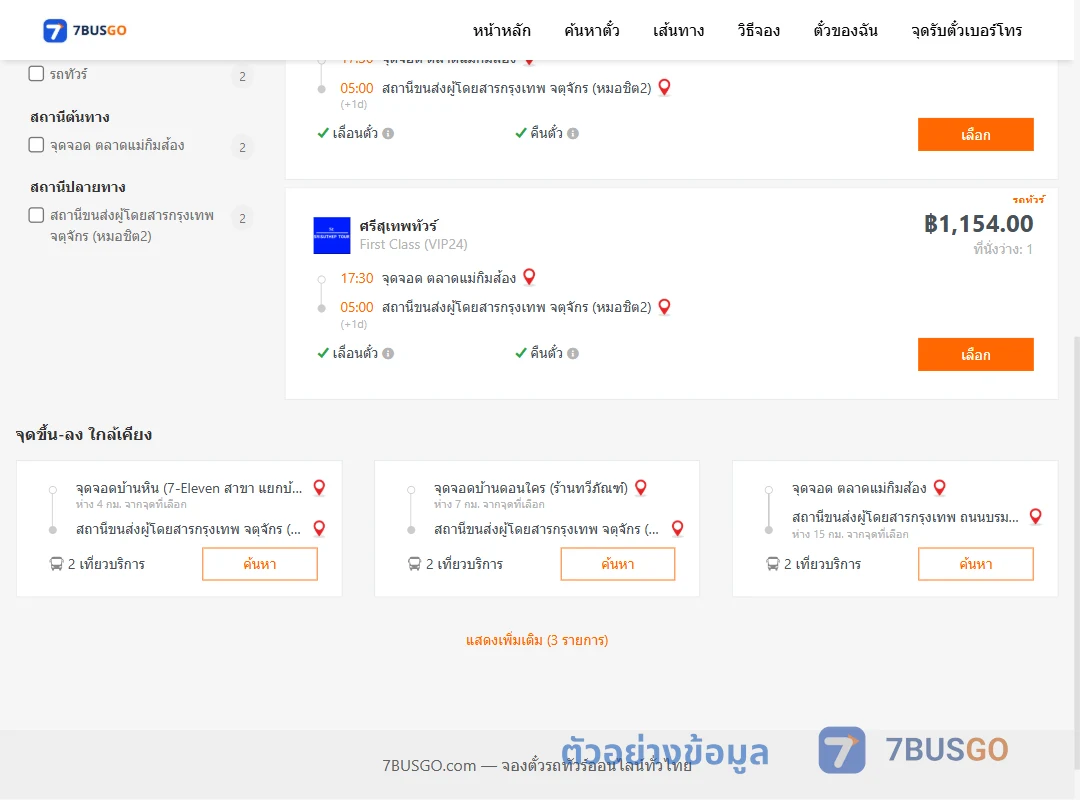Tick จุดจอด ตลาดแม่กิมส้อง origin checkbox
This screenshot has width=1080, height=800.
(37, 145)
